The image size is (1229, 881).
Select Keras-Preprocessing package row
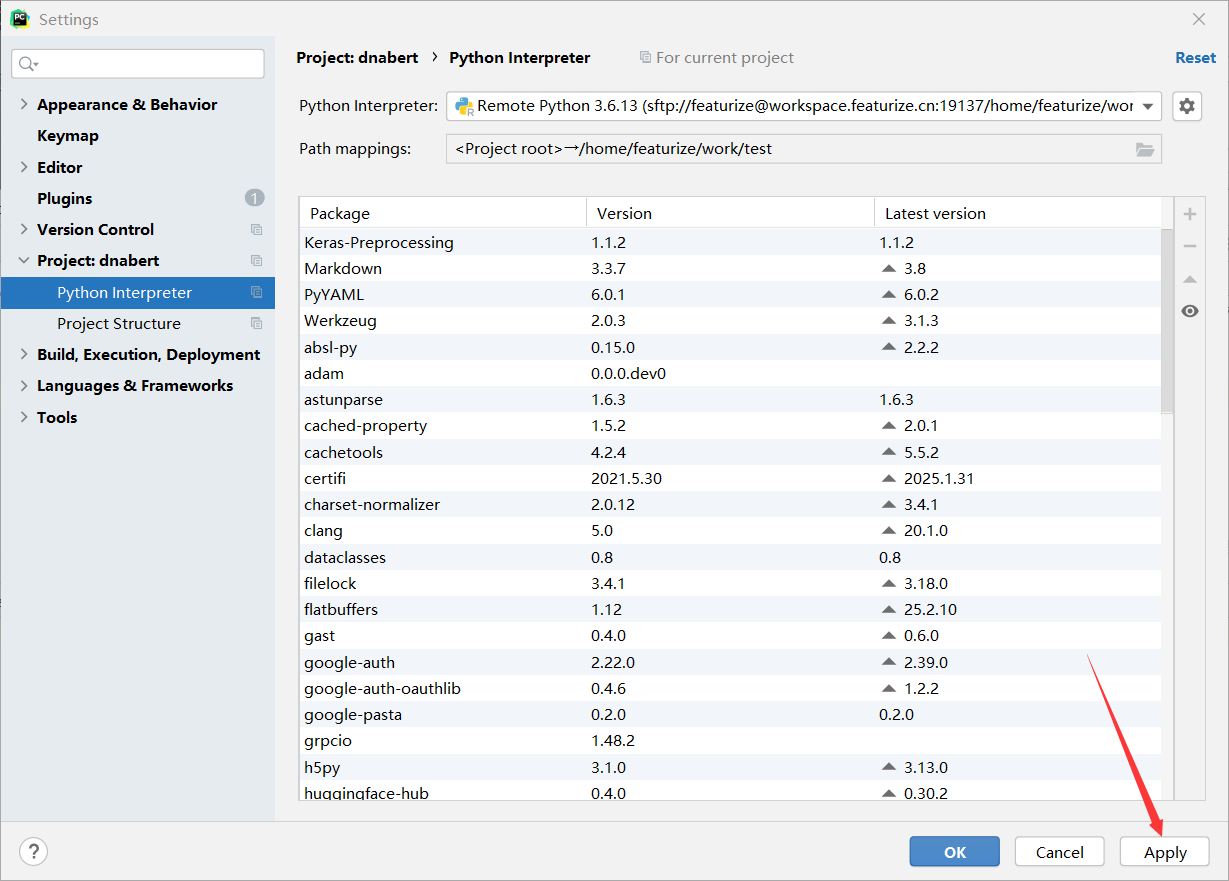coord(731,242)
